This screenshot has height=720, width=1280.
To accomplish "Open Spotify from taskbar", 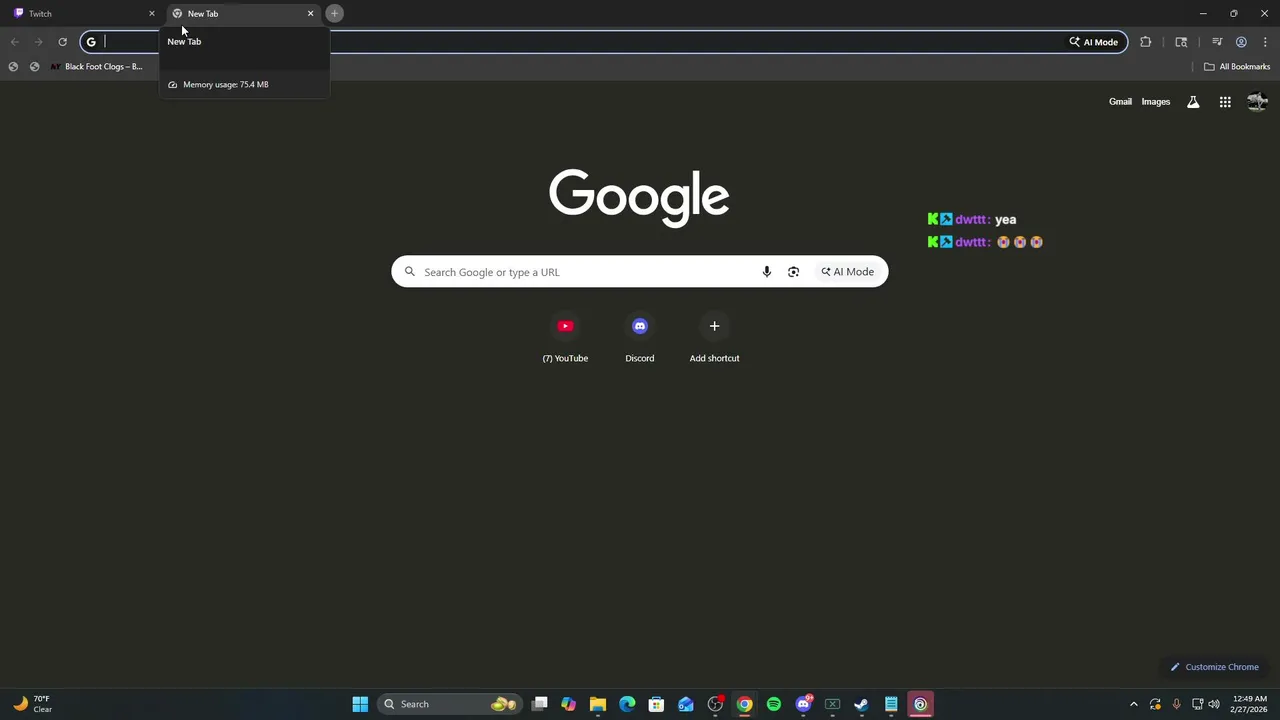I will pos(774,704).
